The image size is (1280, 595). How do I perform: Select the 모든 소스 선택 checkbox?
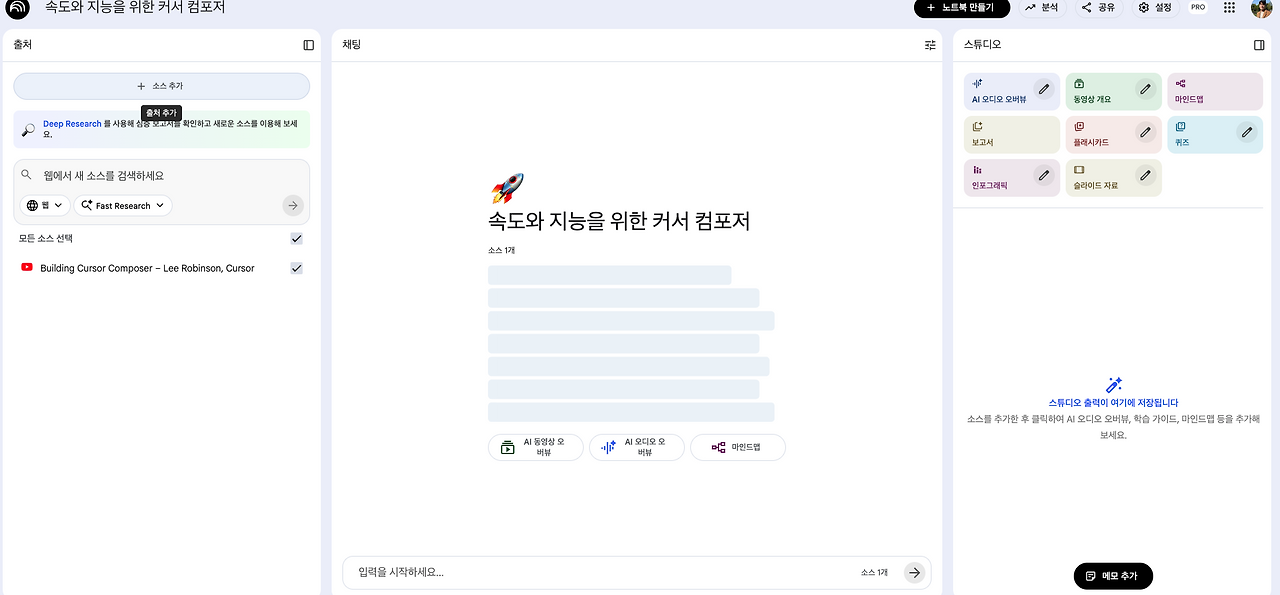click(x=296, y=239)
